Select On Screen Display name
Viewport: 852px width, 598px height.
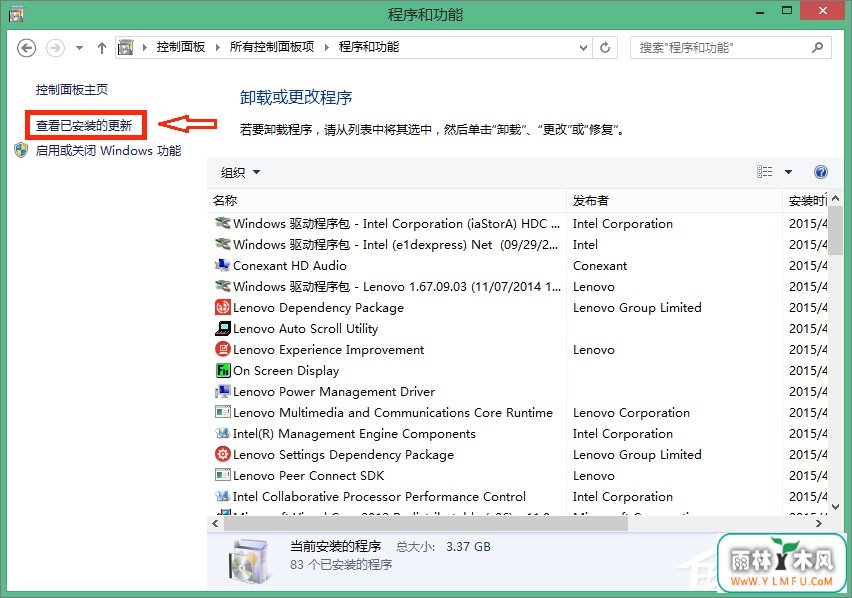click(x=286, y=371)
